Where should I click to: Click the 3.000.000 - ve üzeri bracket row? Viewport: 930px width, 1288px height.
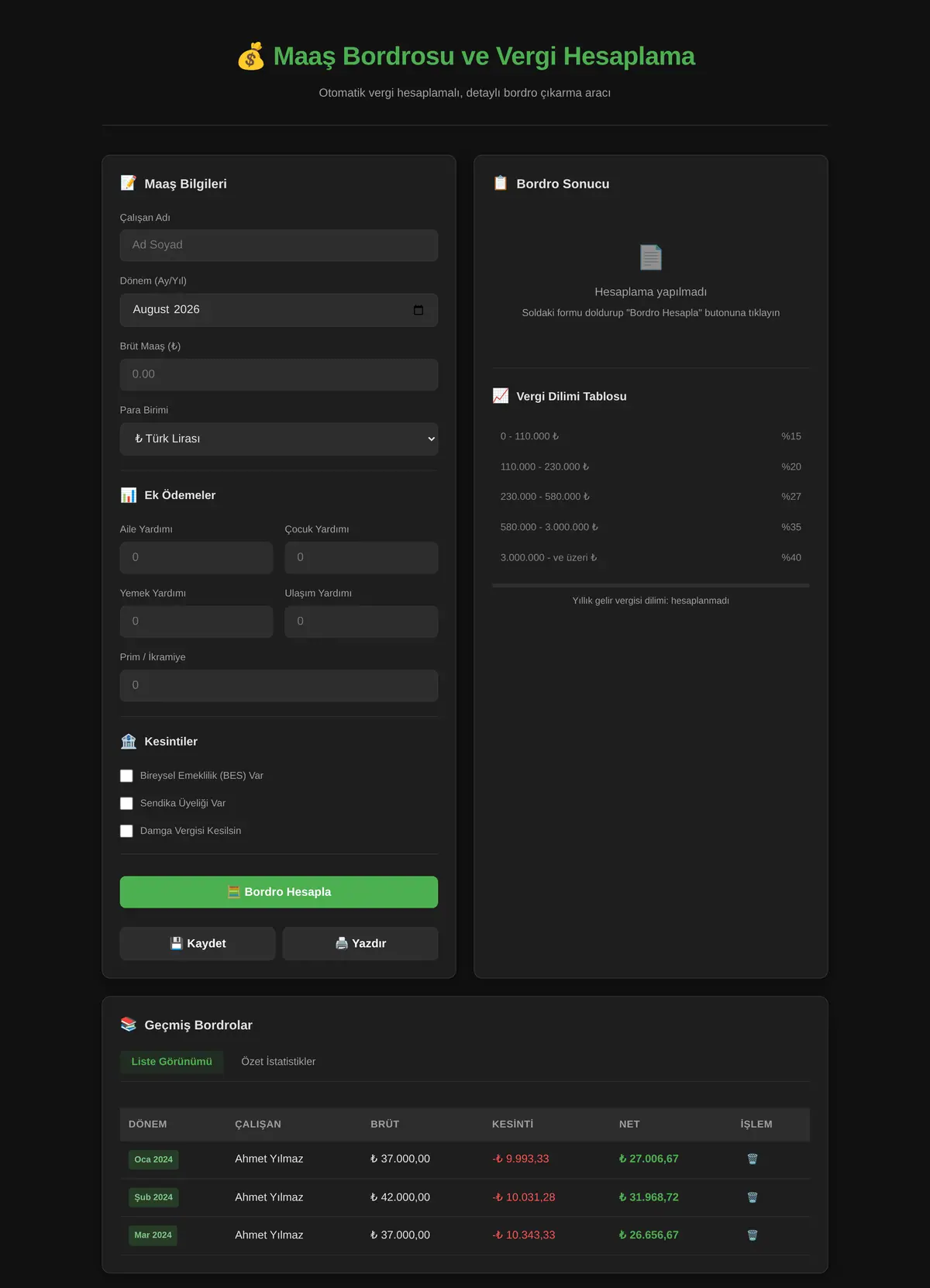[x=651, y=557]
